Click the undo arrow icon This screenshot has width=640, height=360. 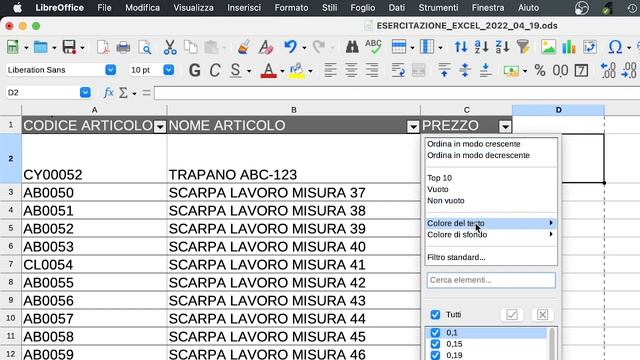click(x=290, y=47)
